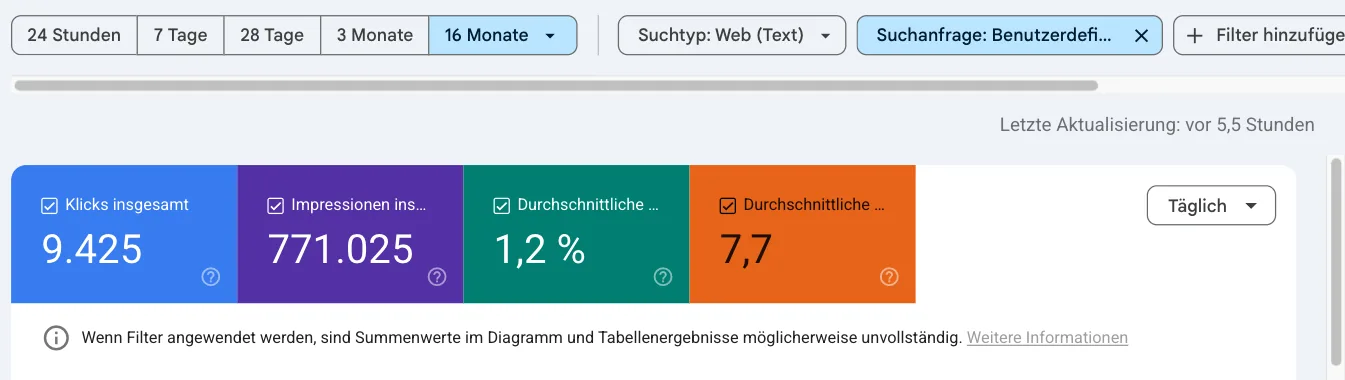Image resolution: width=1345 pixels, height=380 pixels.
Task: Uncheck the Impressionen insgesamt checkbox
Action: pyautogui.click(x=275, y=205)
